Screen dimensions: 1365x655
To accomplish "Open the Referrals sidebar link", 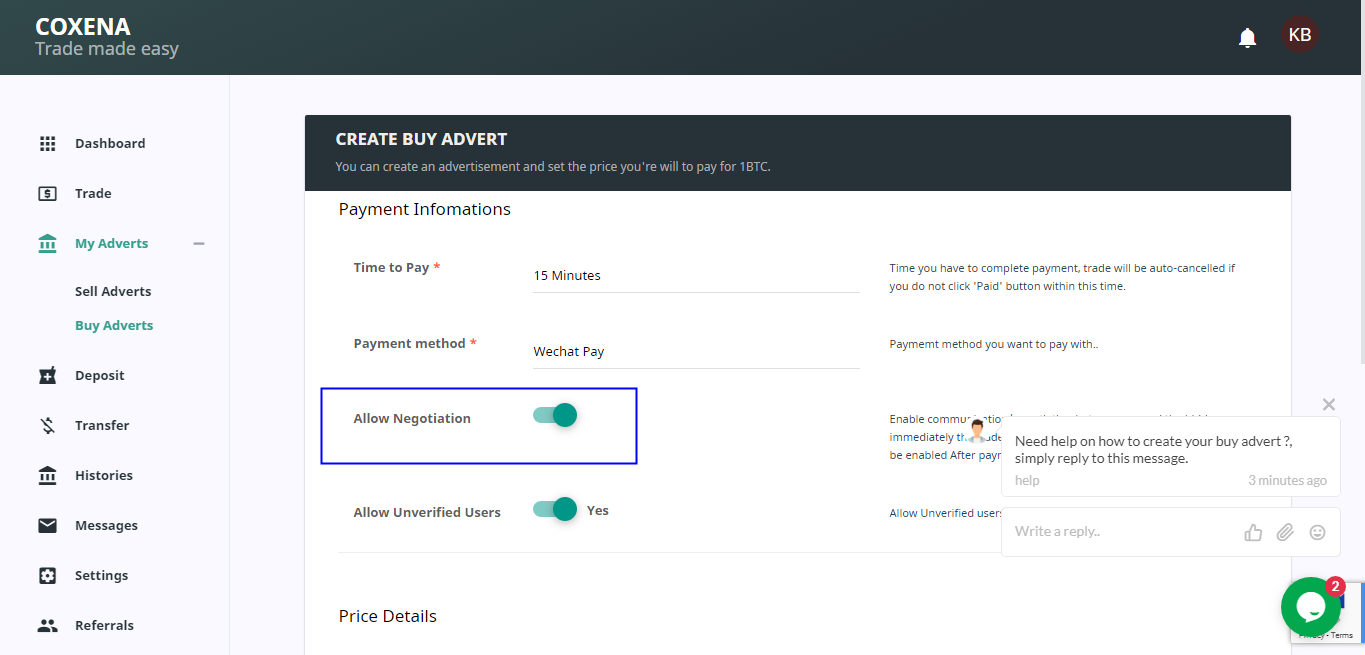I will [104, 626].
